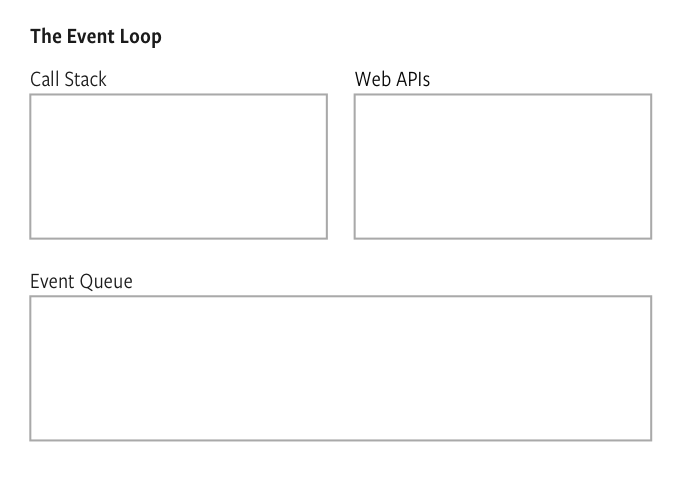695x477 pixels.
Task: Click the Event Queue box's left border
Action: pos(30,367)
